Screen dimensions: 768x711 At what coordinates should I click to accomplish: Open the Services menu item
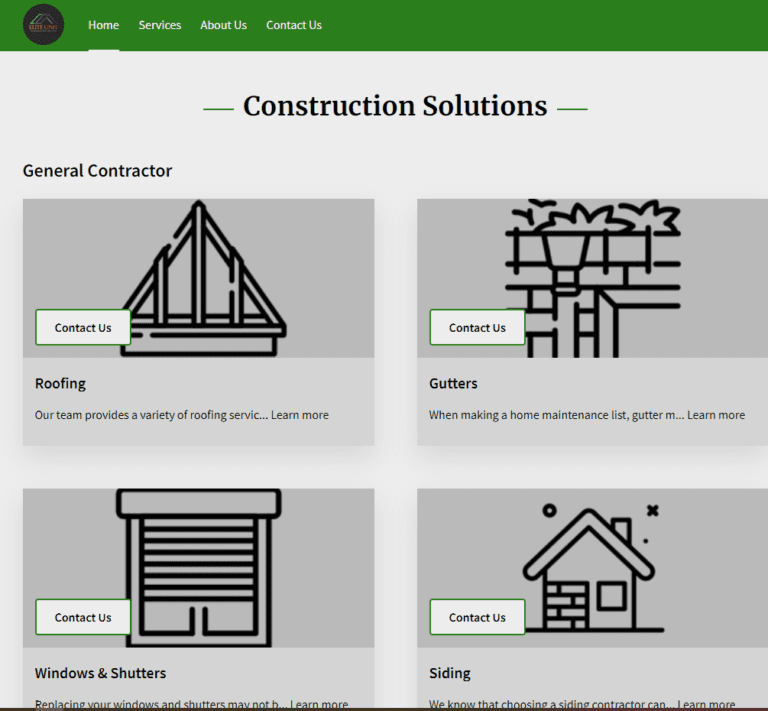[160, 25]
